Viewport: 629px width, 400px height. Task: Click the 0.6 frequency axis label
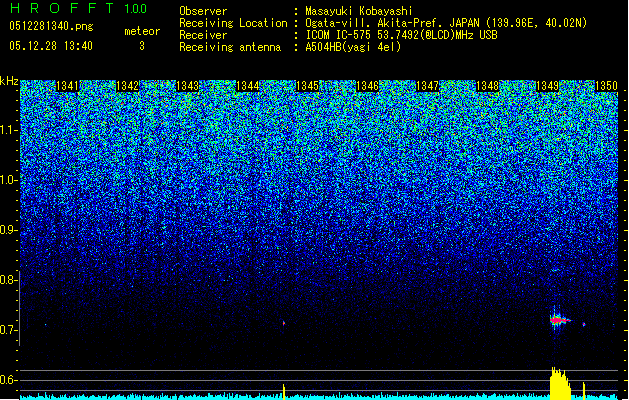tap(9, 380)
